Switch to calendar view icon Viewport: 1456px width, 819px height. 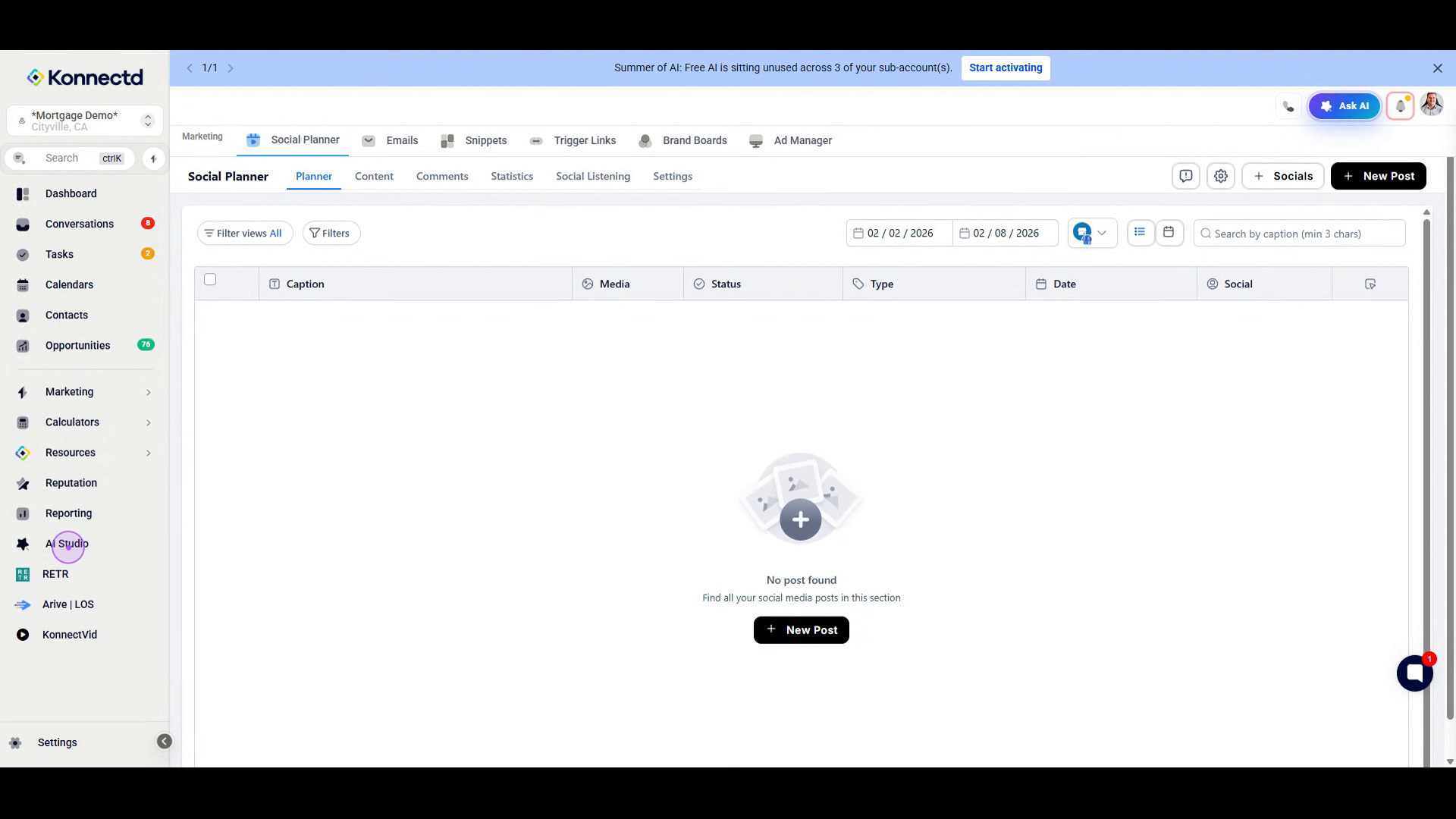tap(1169, 233)
